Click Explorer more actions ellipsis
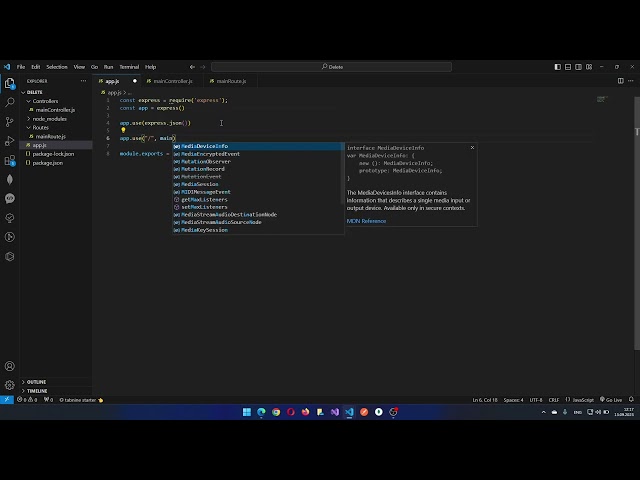640x480 pixels. [x=83, y=81]
